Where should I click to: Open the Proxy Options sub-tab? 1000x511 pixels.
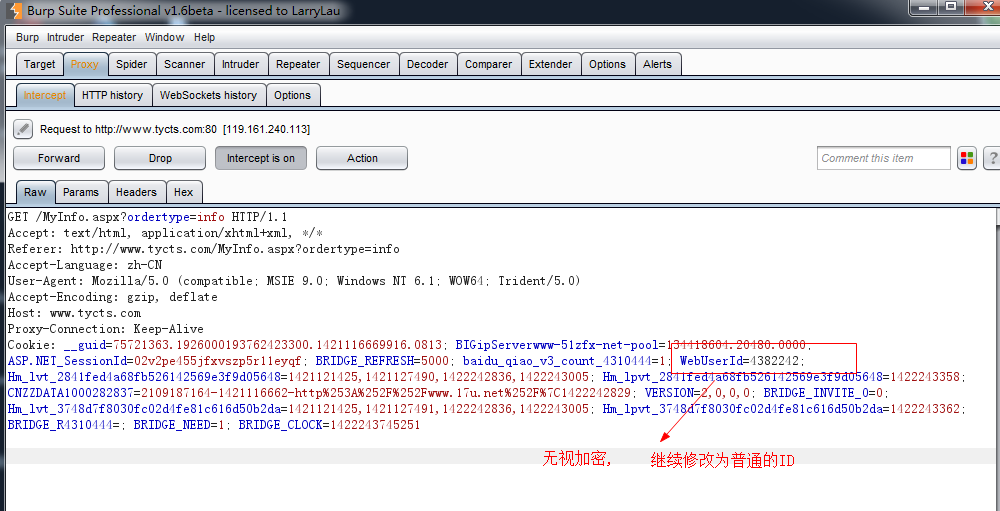(292, 95)
